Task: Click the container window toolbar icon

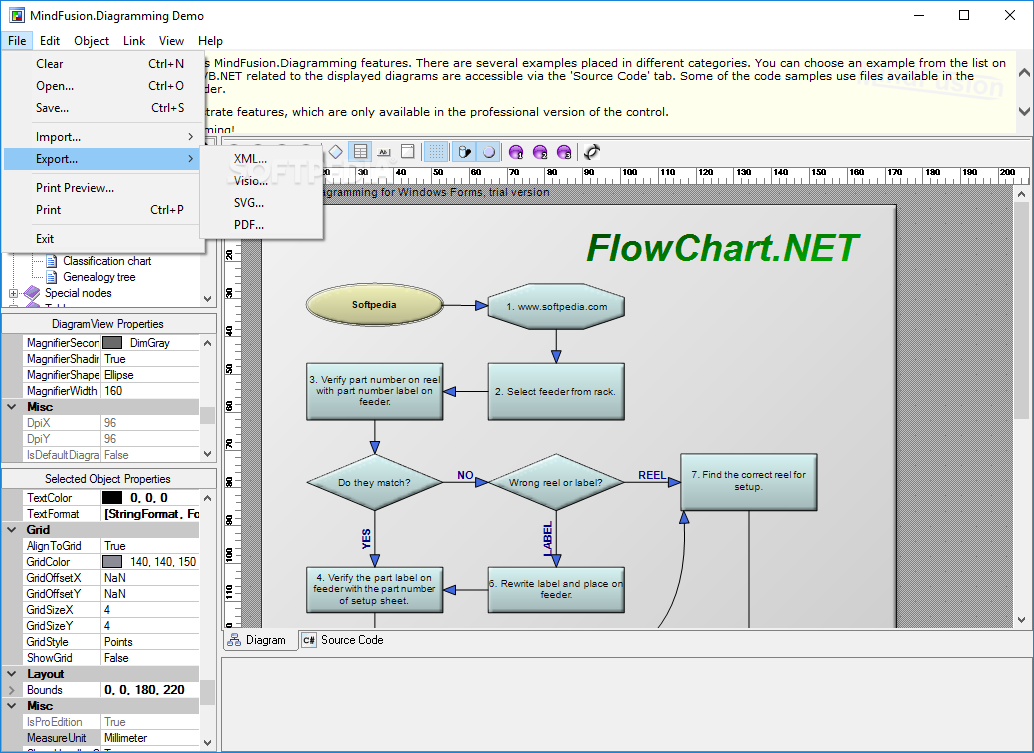Action: pos(408,152)
